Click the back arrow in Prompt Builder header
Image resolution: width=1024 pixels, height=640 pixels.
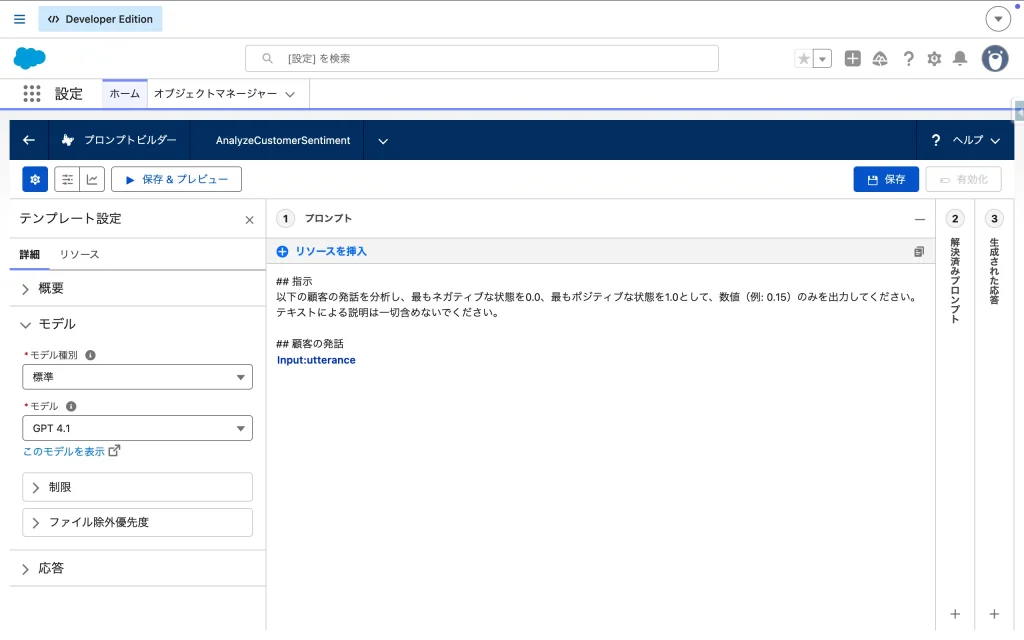click(x=29, y=140)
